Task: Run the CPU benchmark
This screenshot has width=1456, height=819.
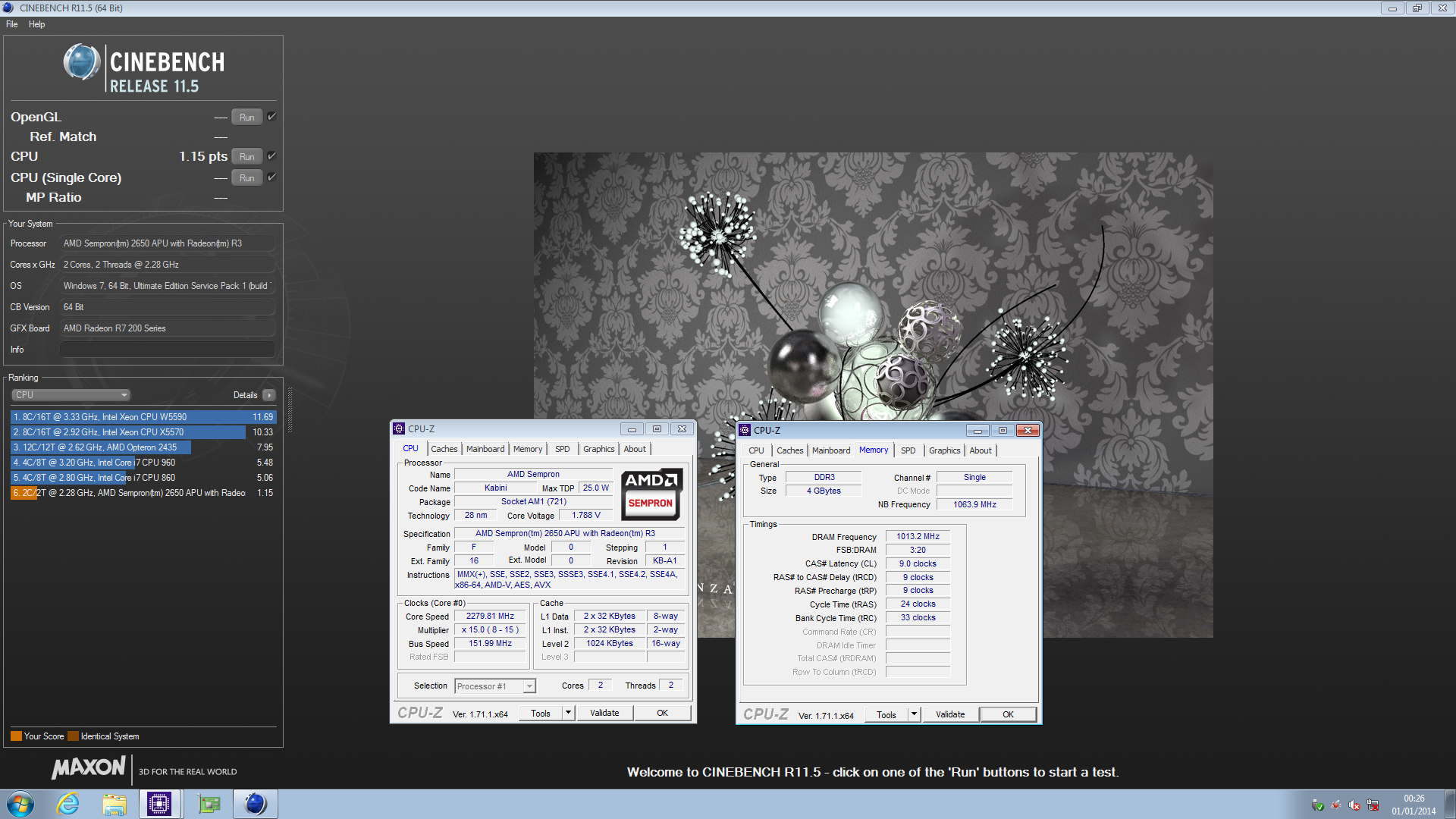Action: coord(247,157)
